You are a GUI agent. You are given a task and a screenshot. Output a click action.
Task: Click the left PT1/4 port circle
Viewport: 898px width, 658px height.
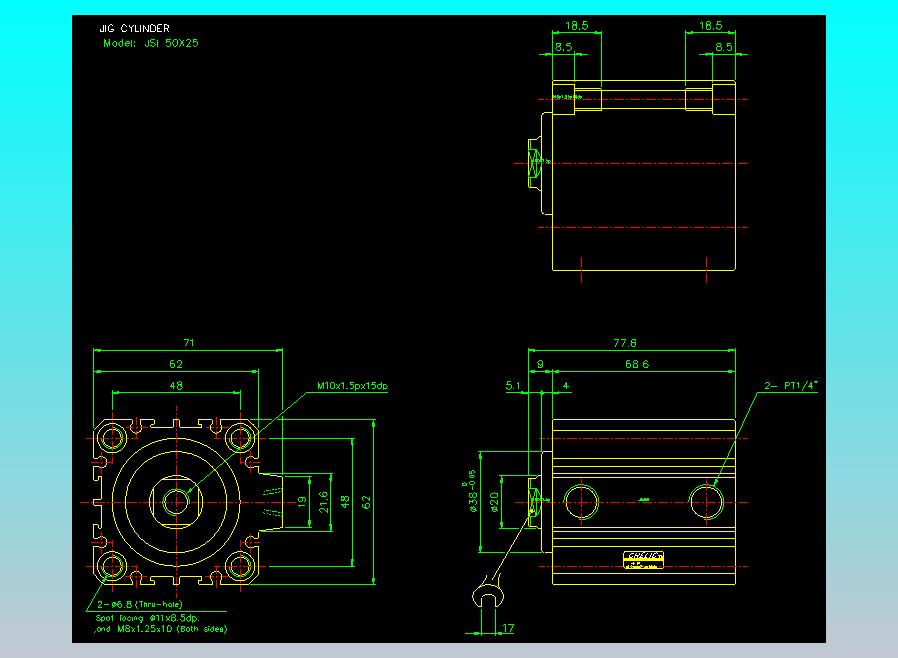click(581, 502)
